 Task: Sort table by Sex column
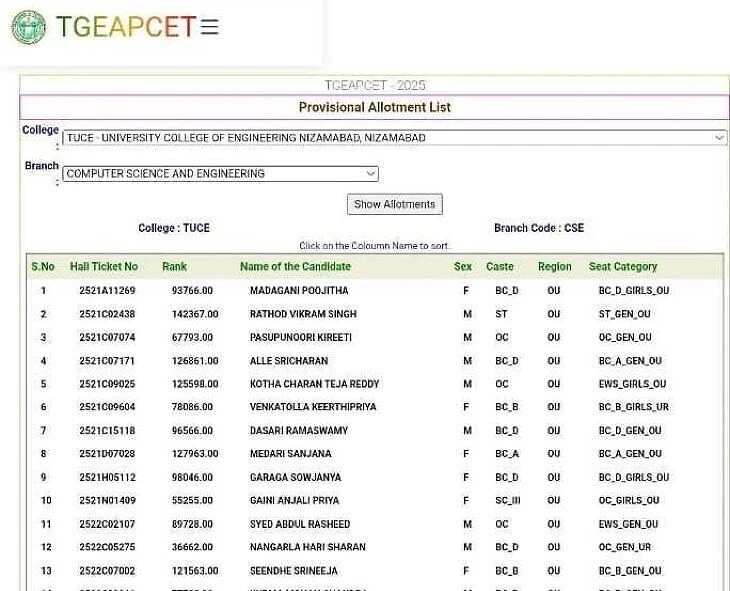[462, 267]
